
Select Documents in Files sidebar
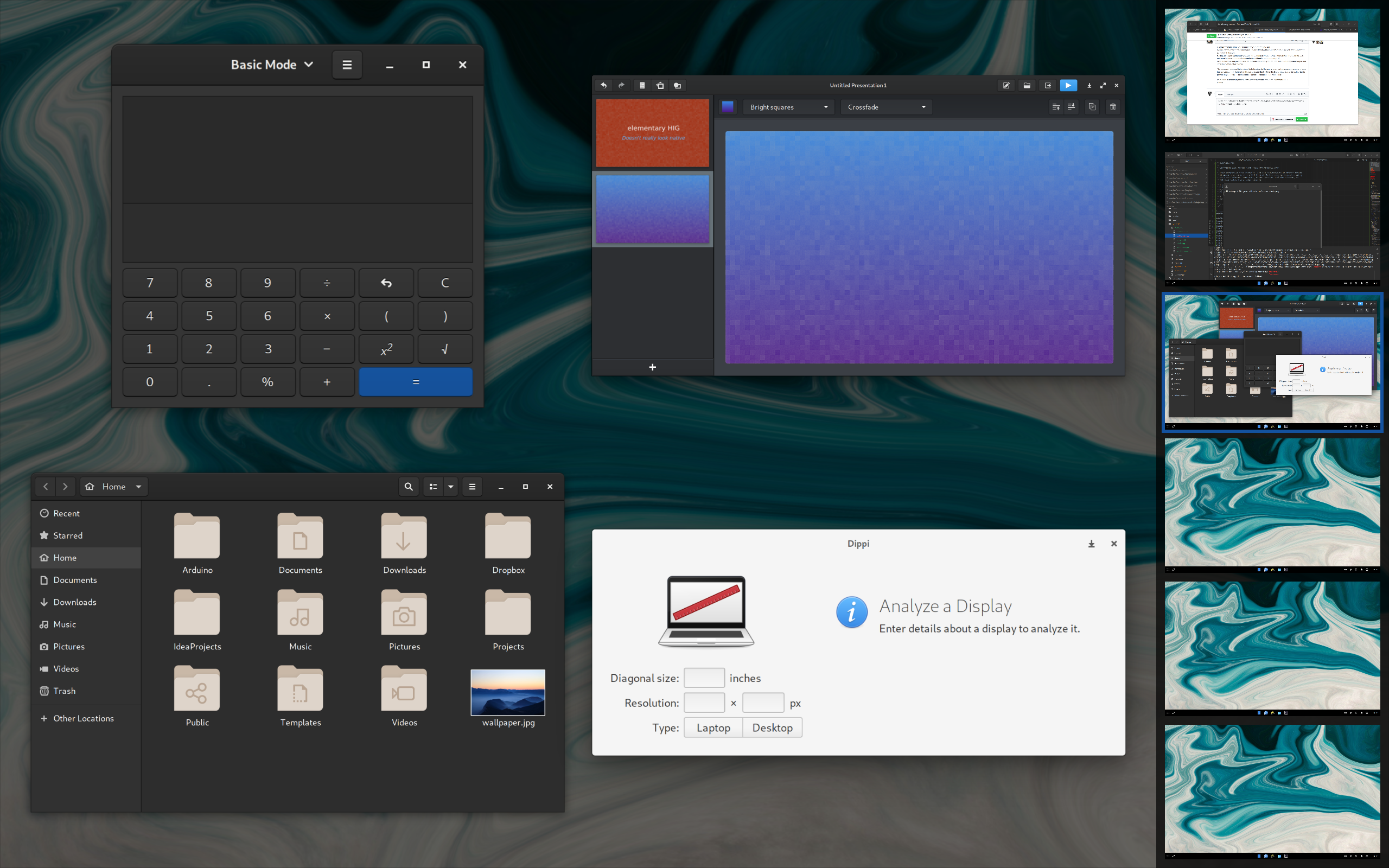coord(86,580)
